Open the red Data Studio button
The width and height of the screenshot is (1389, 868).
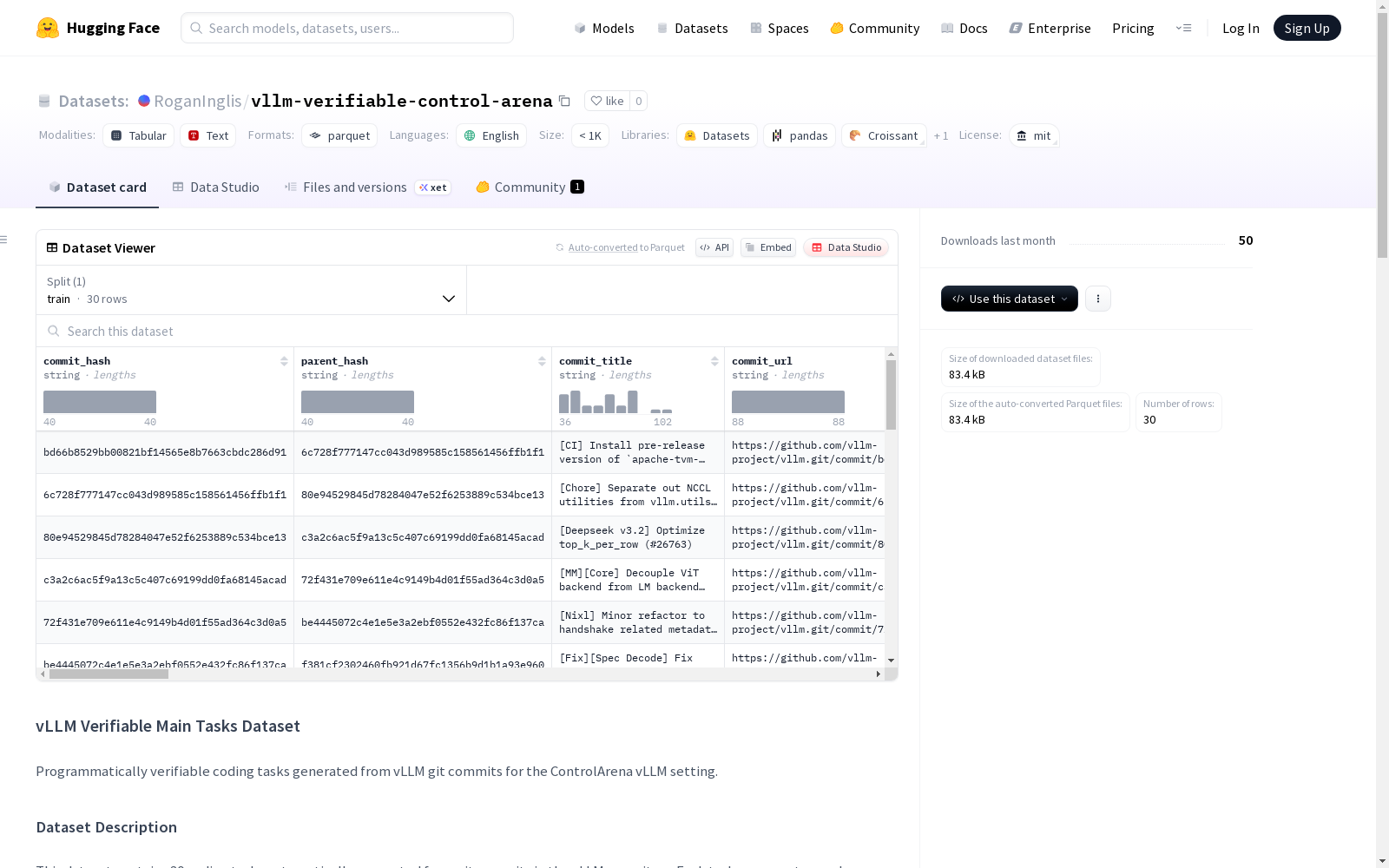pyautogui.click(x=846, y=247)
